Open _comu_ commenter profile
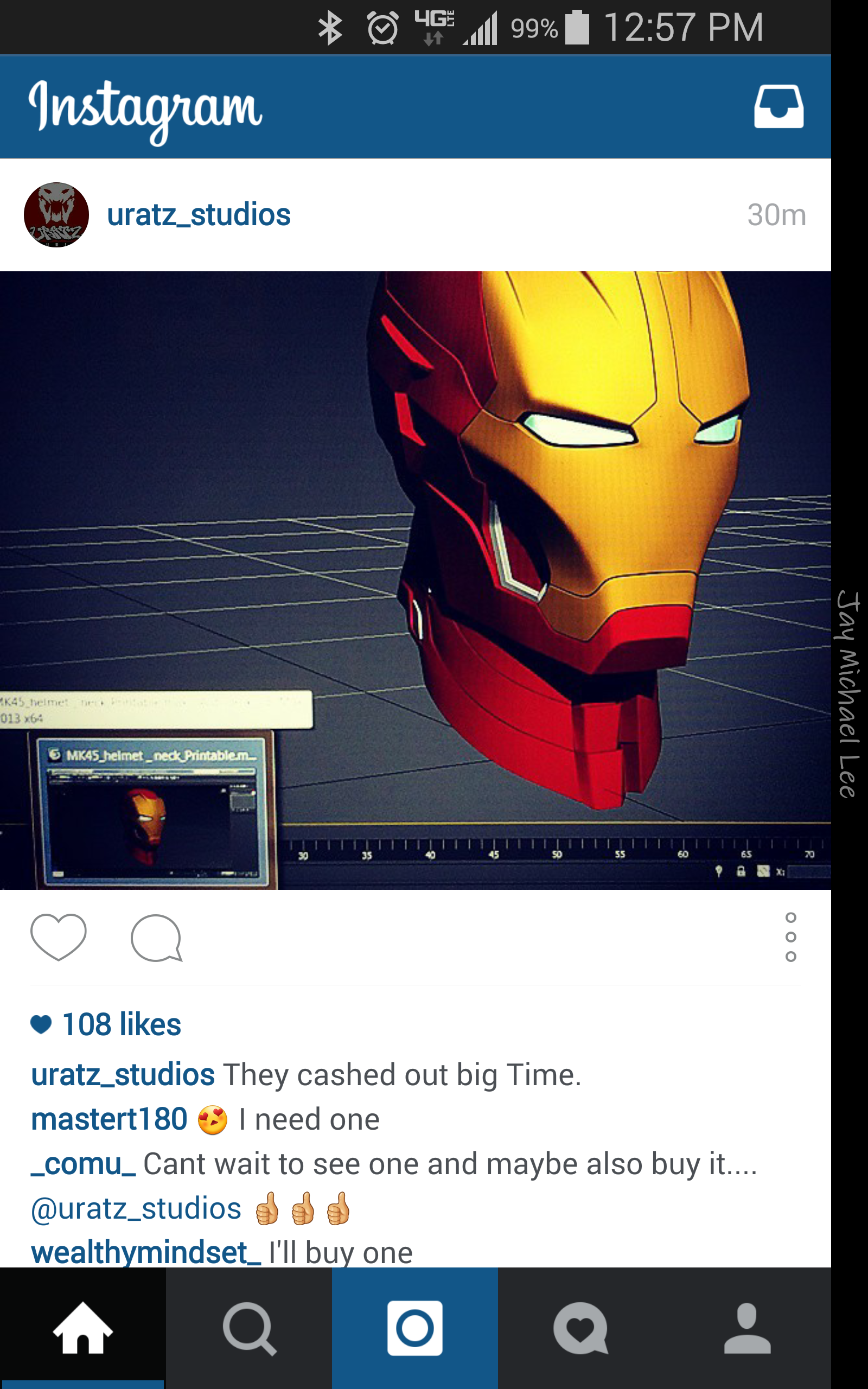 click(83, 1164)
